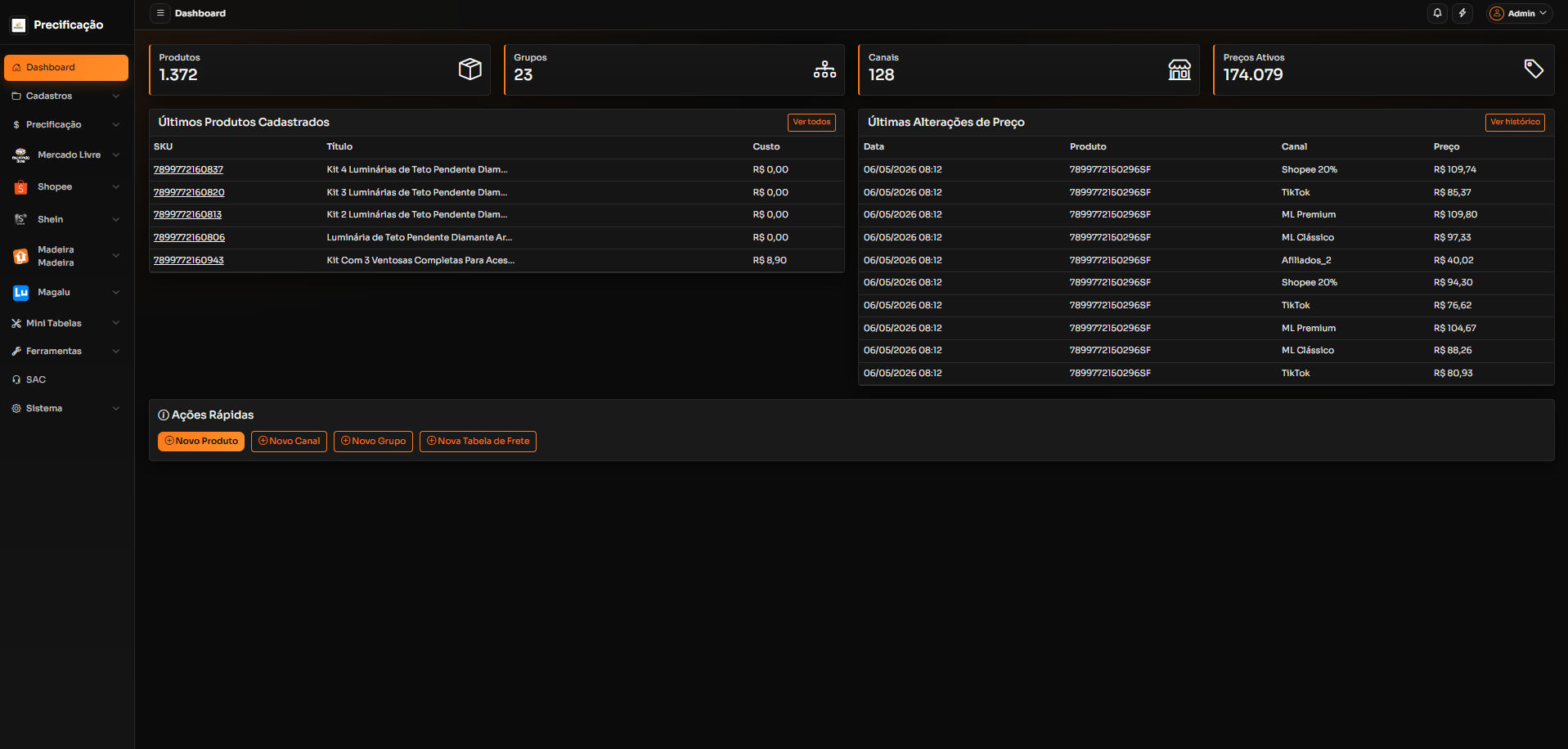Viewport: 1568px width, 749px height.
Task: Click the Admin user avatar icon
Action: tap(1497, 13)
